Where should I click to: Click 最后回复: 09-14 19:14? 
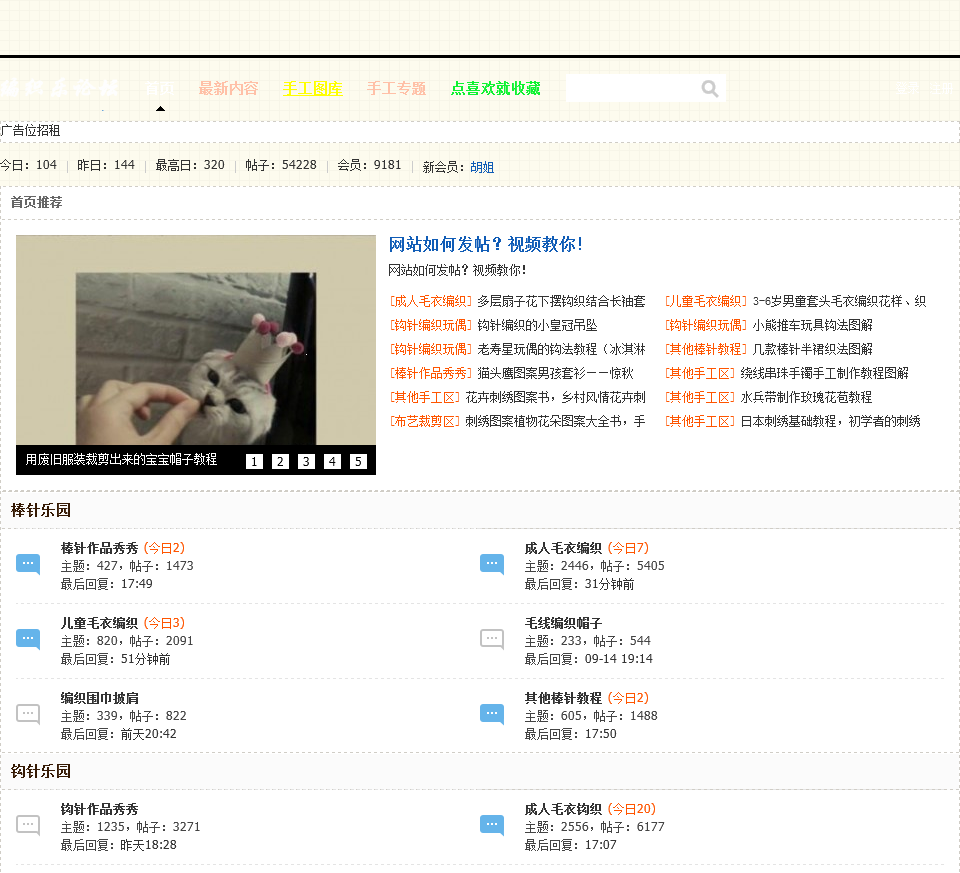(588, 659)
